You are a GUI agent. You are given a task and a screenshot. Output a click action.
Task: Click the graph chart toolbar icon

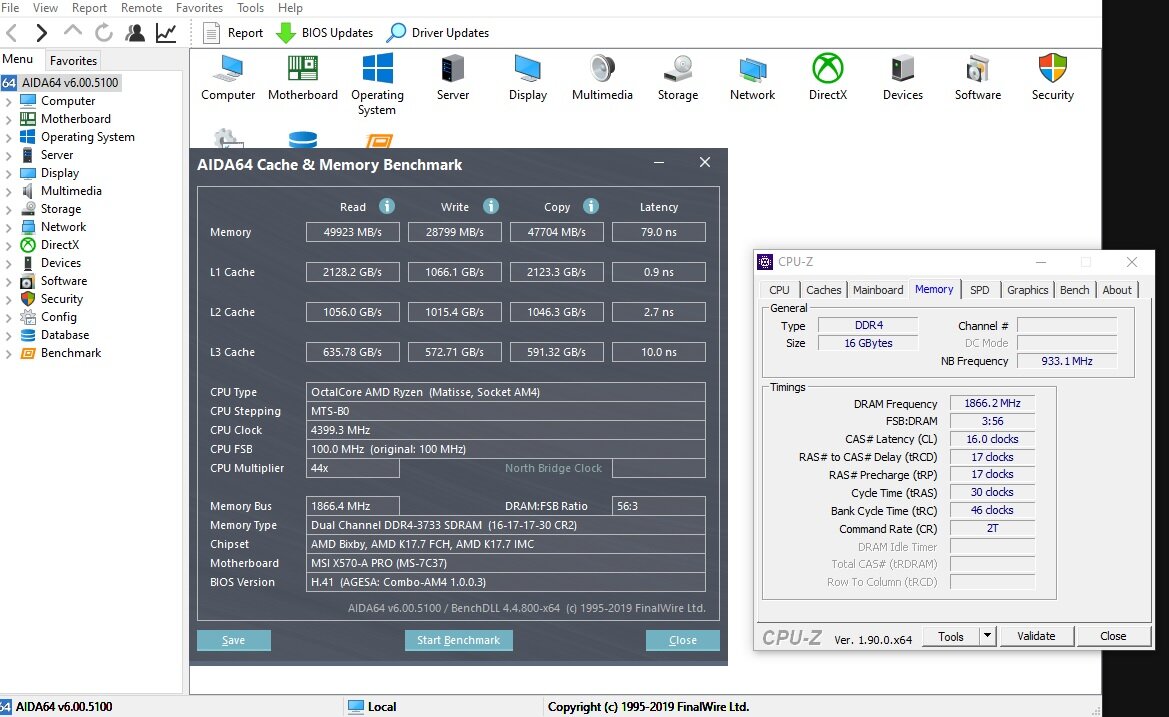(166, 33)
